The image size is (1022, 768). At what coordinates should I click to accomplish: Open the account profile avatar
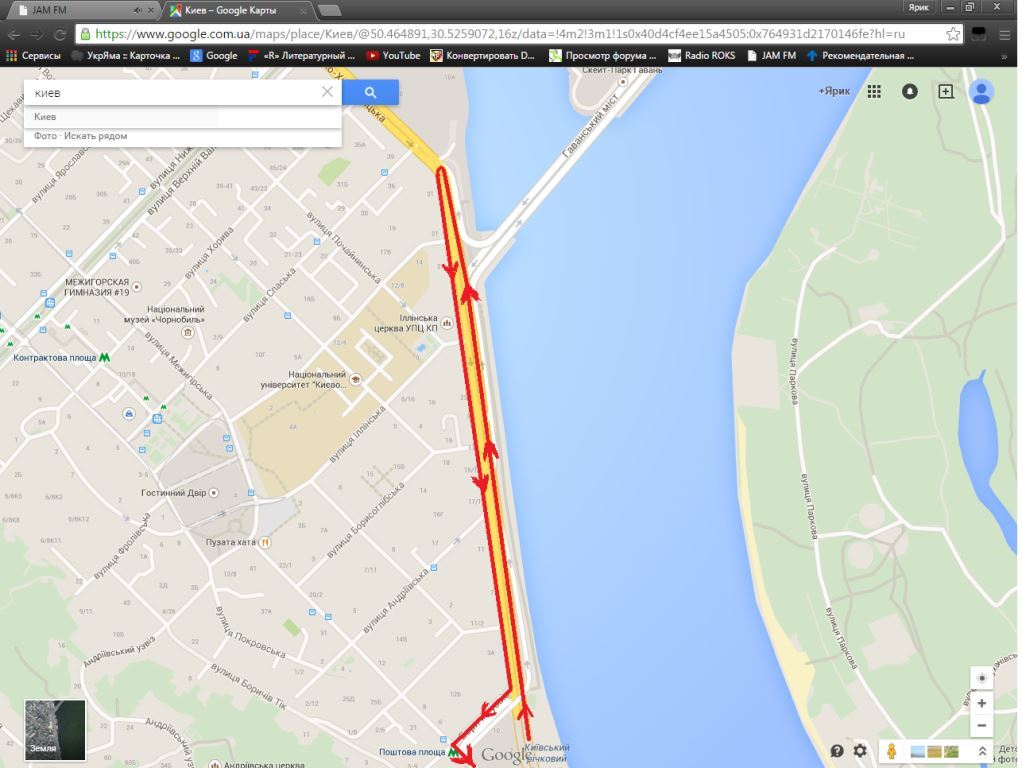(x=981, y=92)
